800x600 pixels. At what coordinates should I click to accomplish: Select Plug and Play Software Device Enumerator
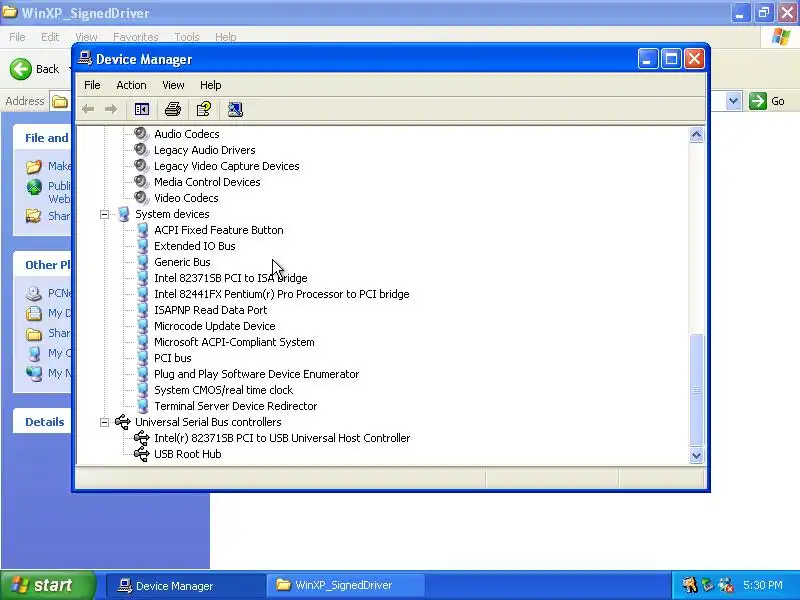(x=257, y=374)
